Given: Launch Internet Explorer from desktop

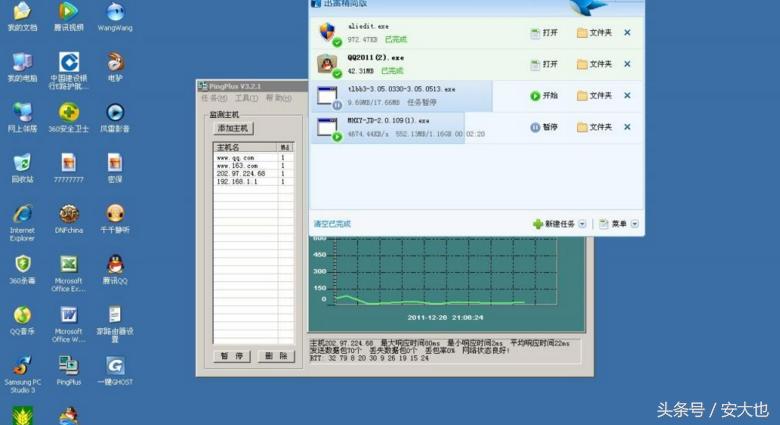Looking at the screenshot, I should click(x=22, y=222).
